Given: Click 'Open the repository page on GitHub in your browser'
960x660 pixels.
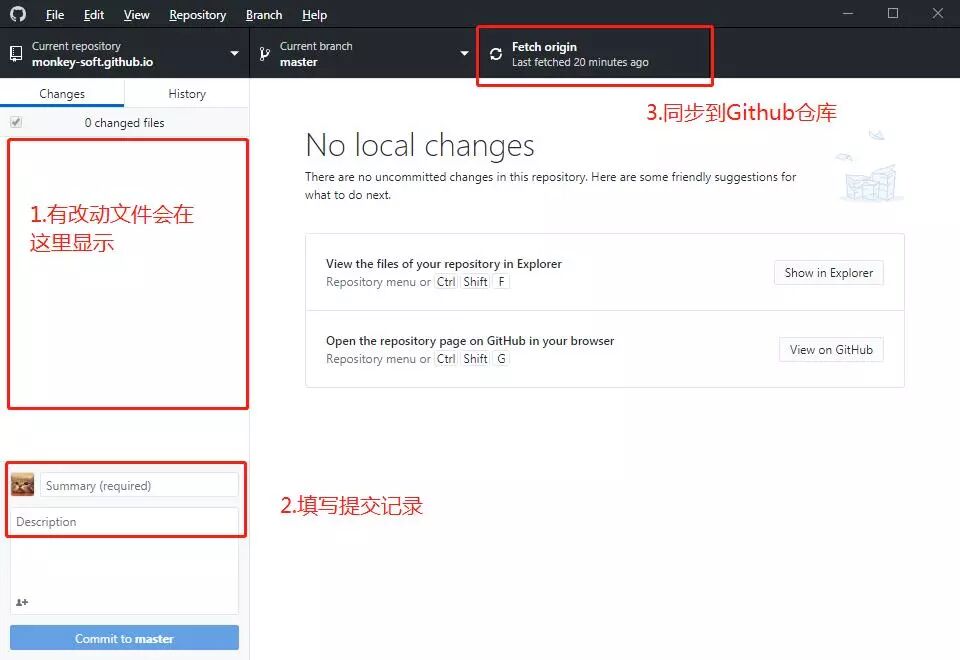Looking at the screenshot, I should 470,341.
